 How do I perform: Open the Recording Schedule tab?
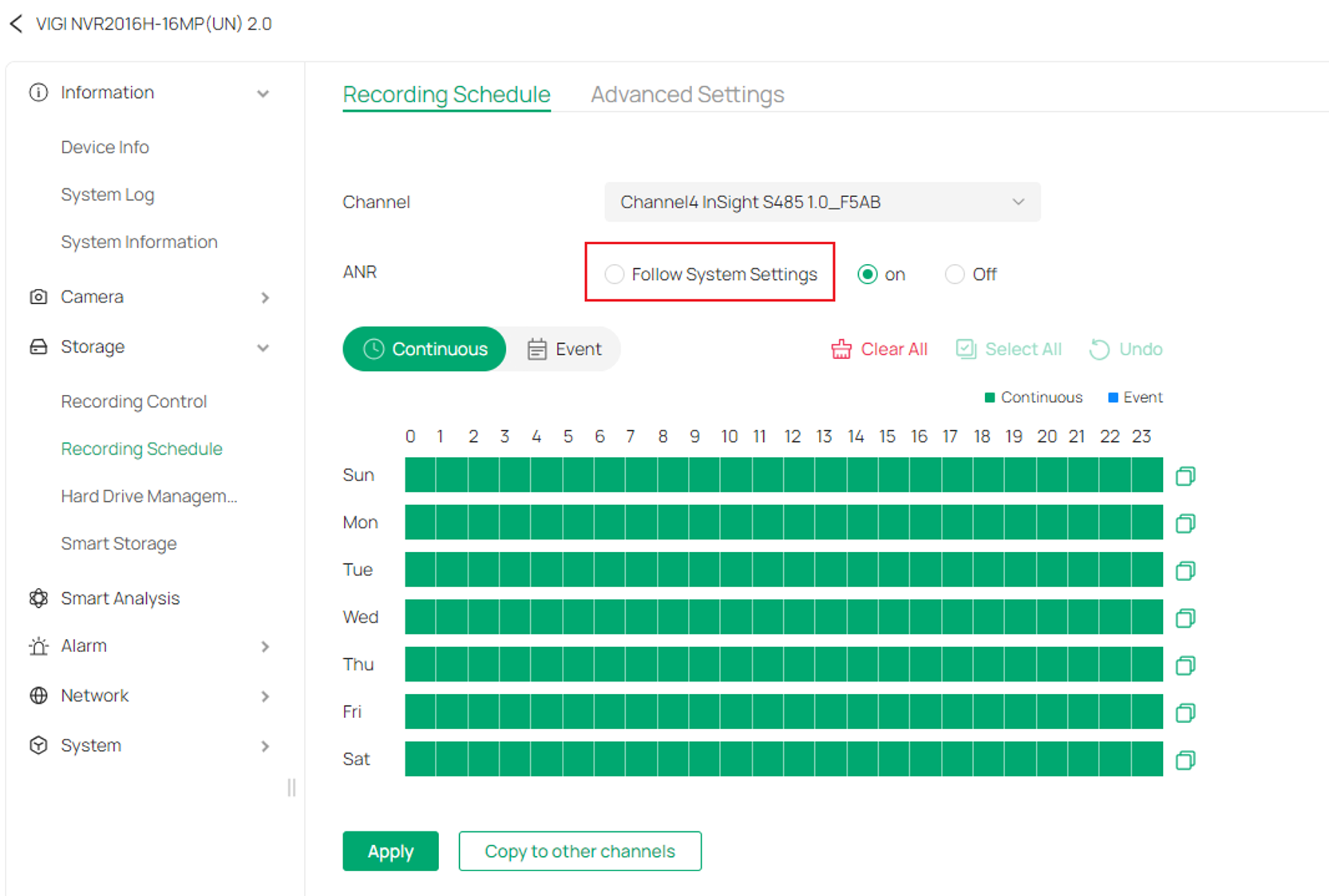[x=446, y=94]
